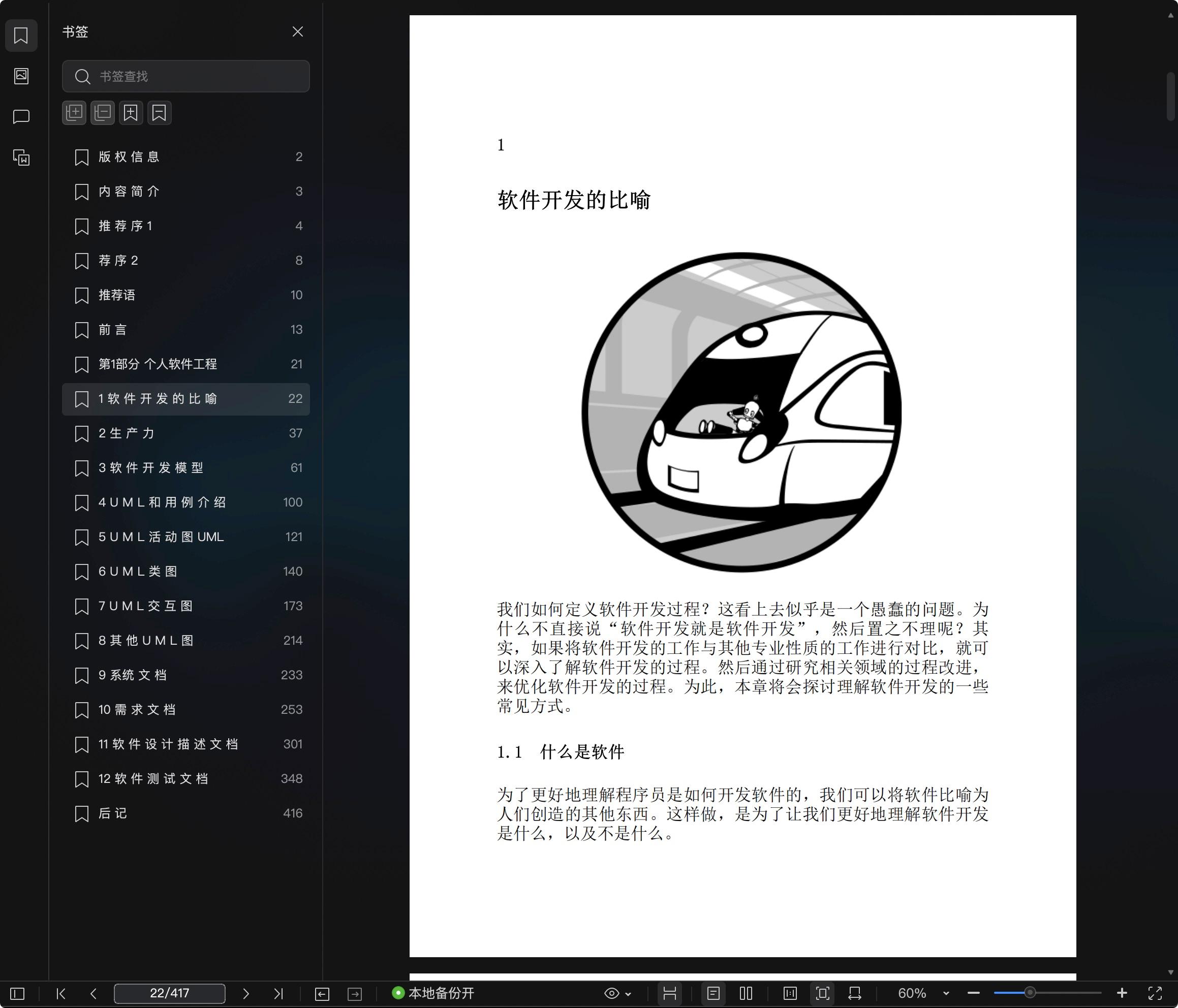Open bookmark 版权信息
The height and width of the screenshot is (1008, 1178).
pos(186,157)
